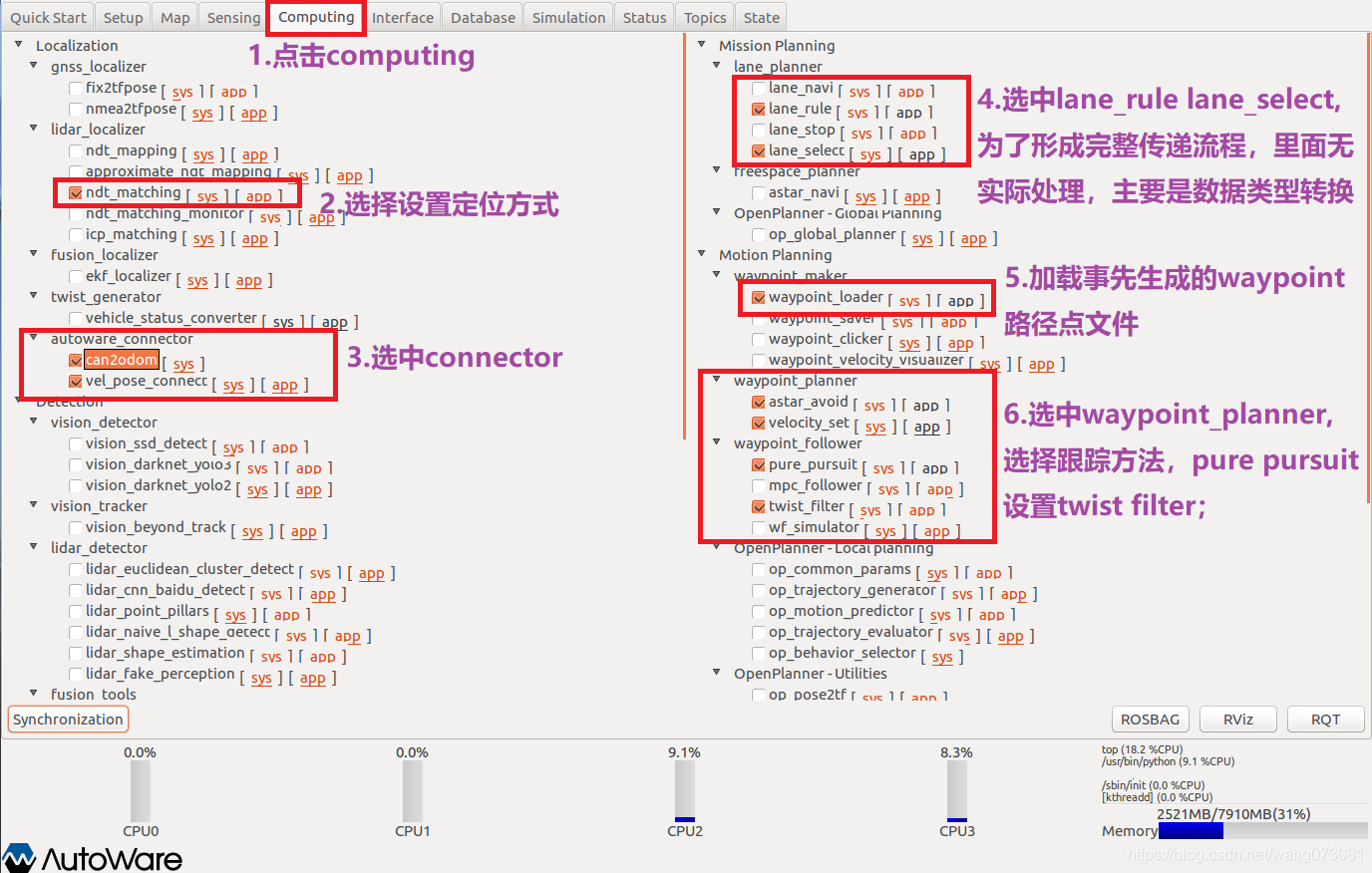Open the Map tab
Screen dimensions: 1372x873
[x=175, y=17]
